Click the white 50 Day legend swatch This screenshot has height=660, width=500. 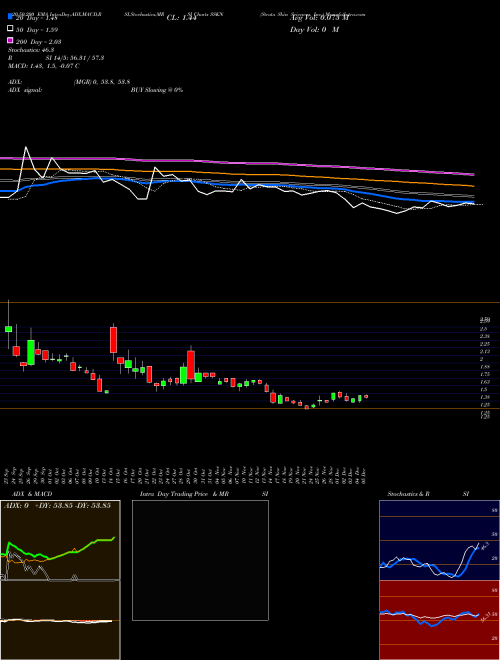tap(11, 28)
